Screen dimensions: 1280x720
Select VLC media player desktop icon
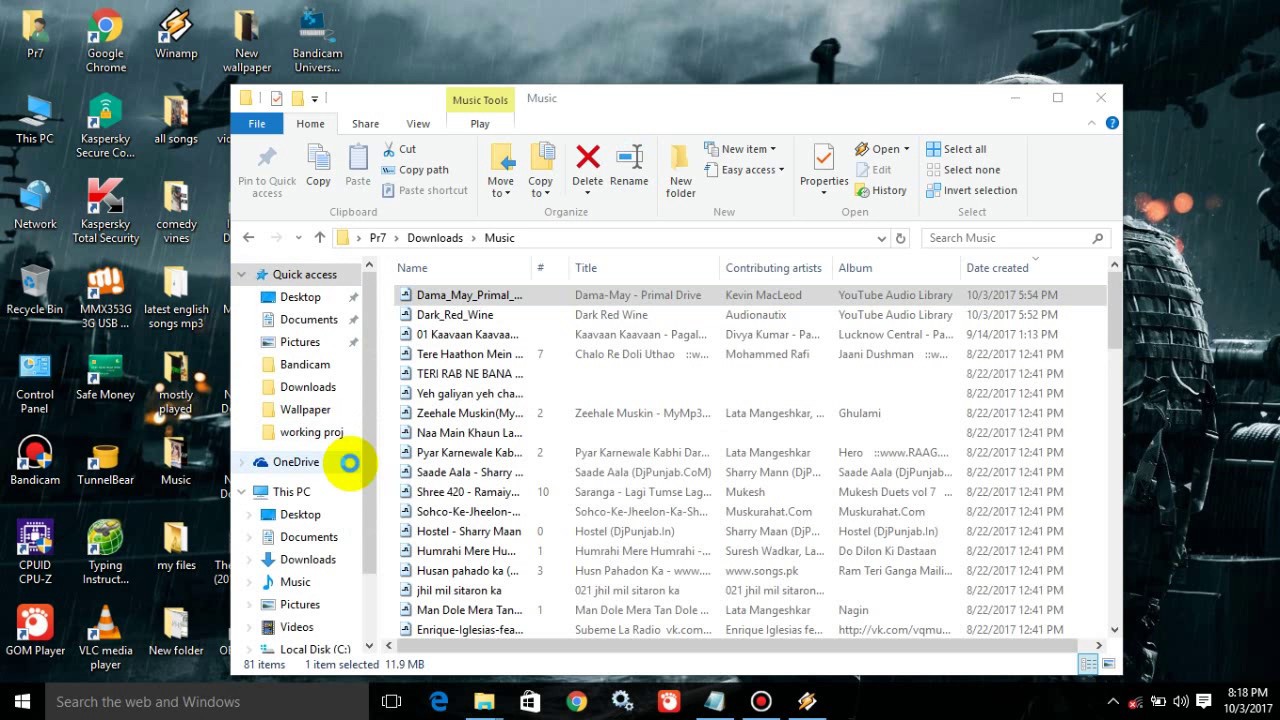105,636
